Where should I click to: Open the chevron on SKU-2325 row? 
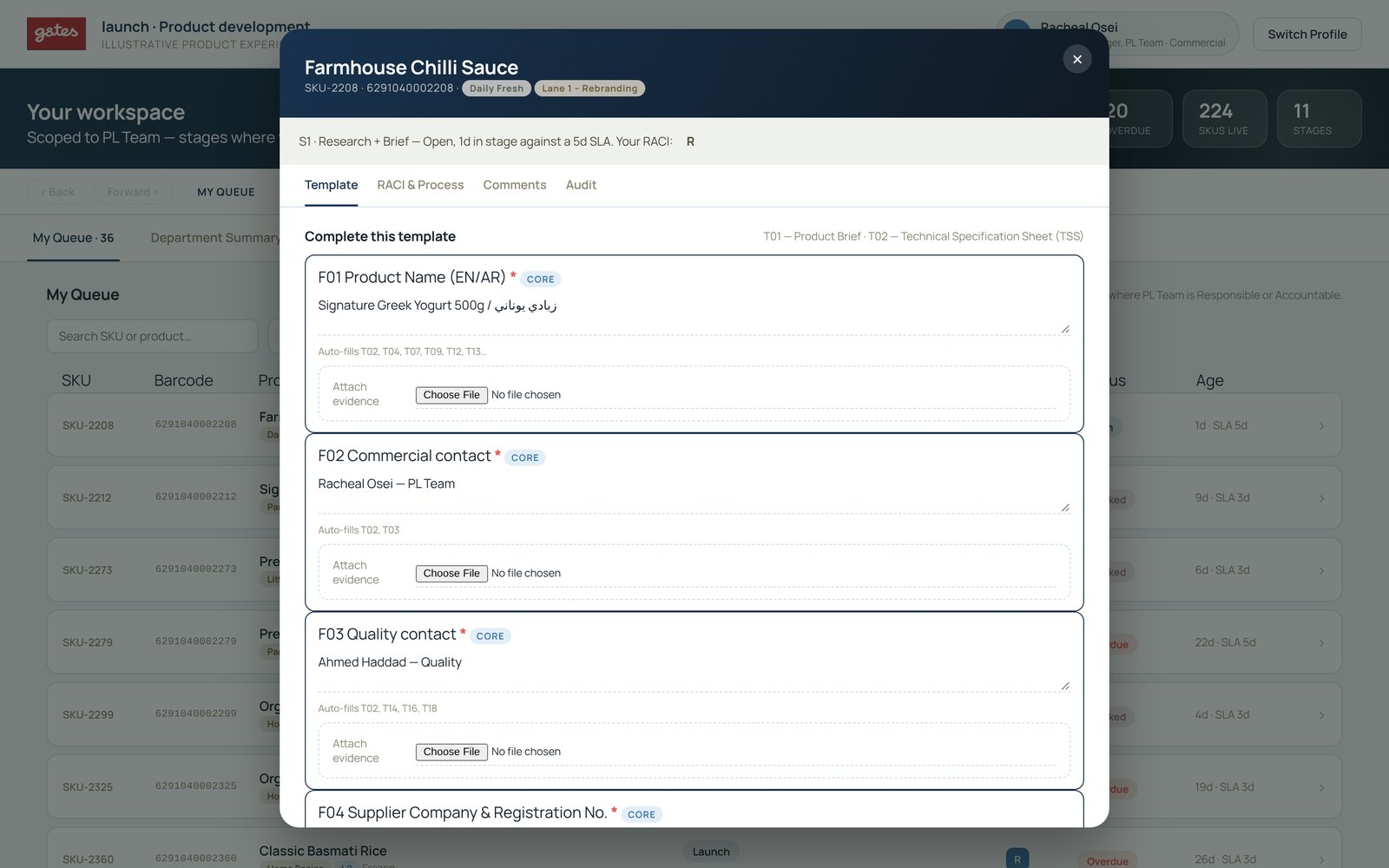click(1321, 787)
